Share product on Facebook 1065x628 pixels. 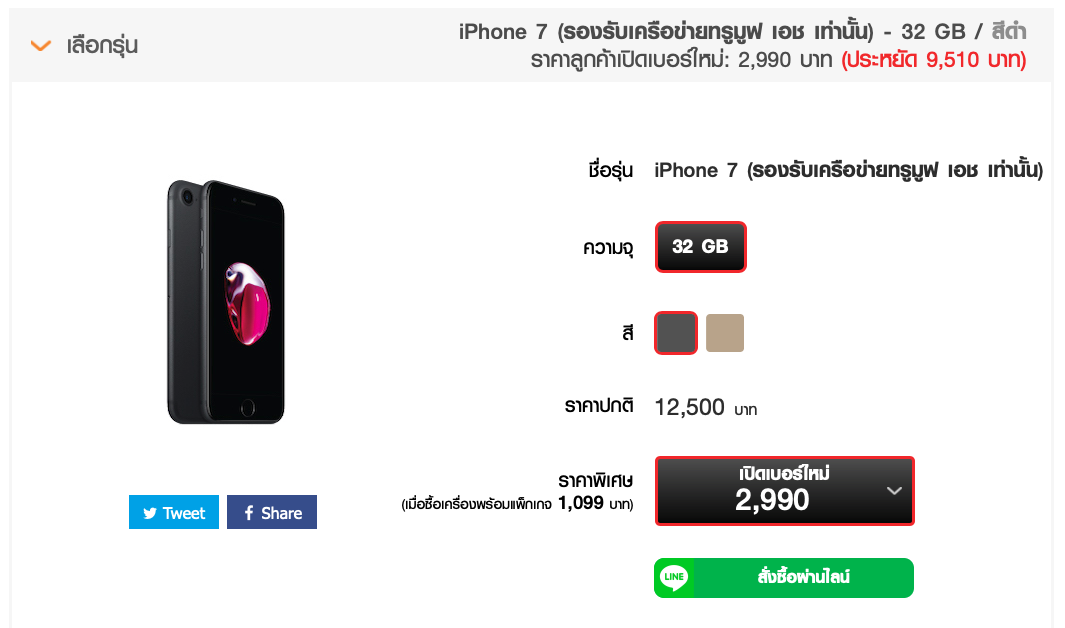[272, 512]
